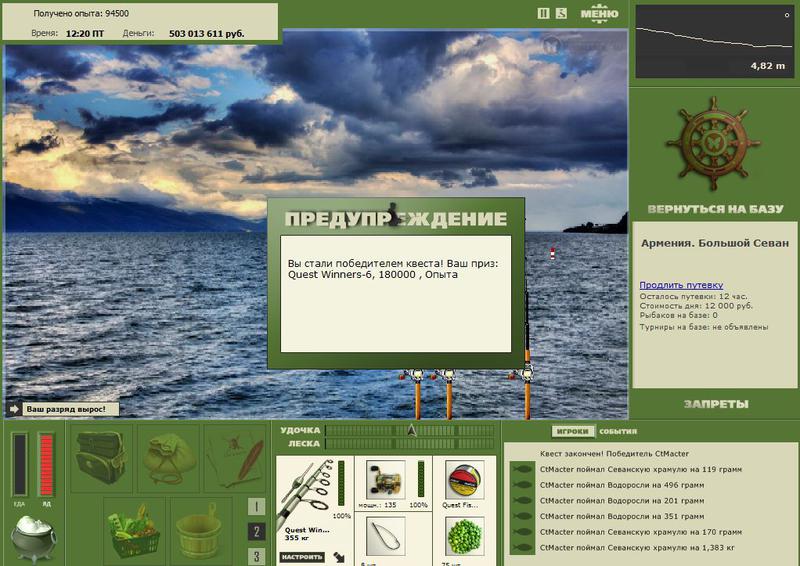Select catch entry Севанскую храмулю 119 грамм
The width and height of the screenshot is (800, 566).
click(x=641, y=470)
